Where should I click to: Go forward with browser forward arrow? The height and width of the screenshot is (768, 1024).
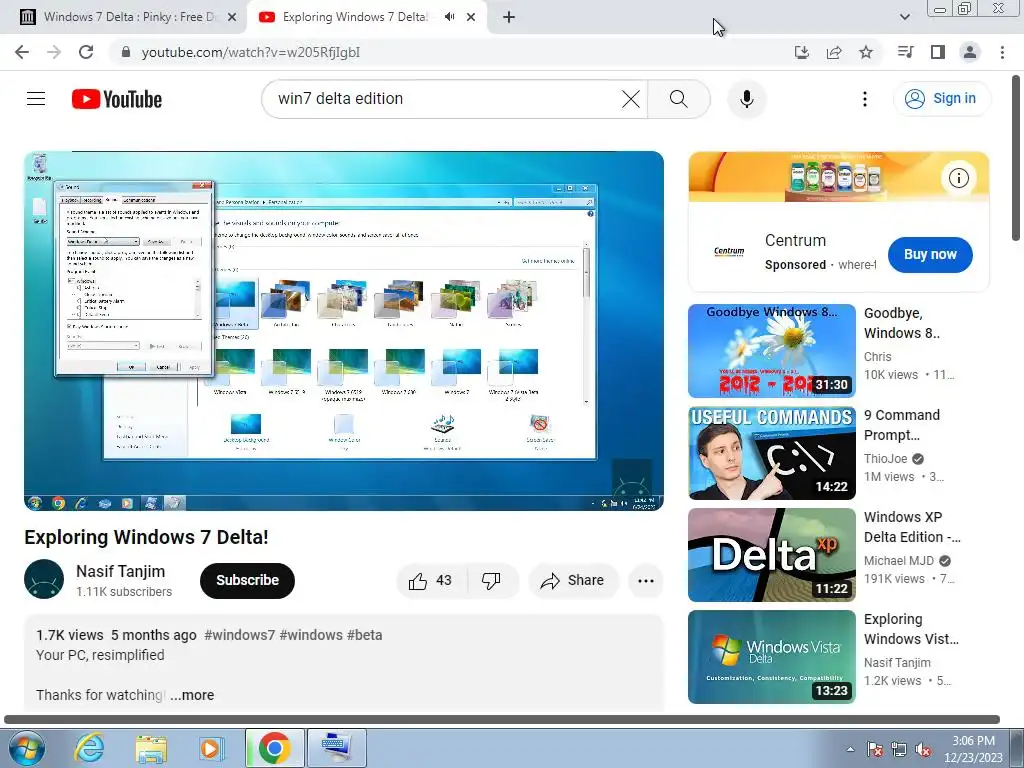tap(54, 52)
